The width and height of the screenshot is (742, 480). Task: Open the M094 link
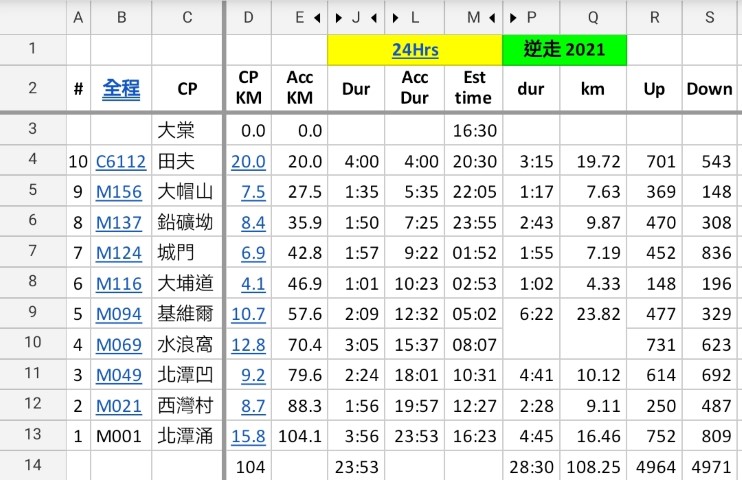(x=119, y=314)
